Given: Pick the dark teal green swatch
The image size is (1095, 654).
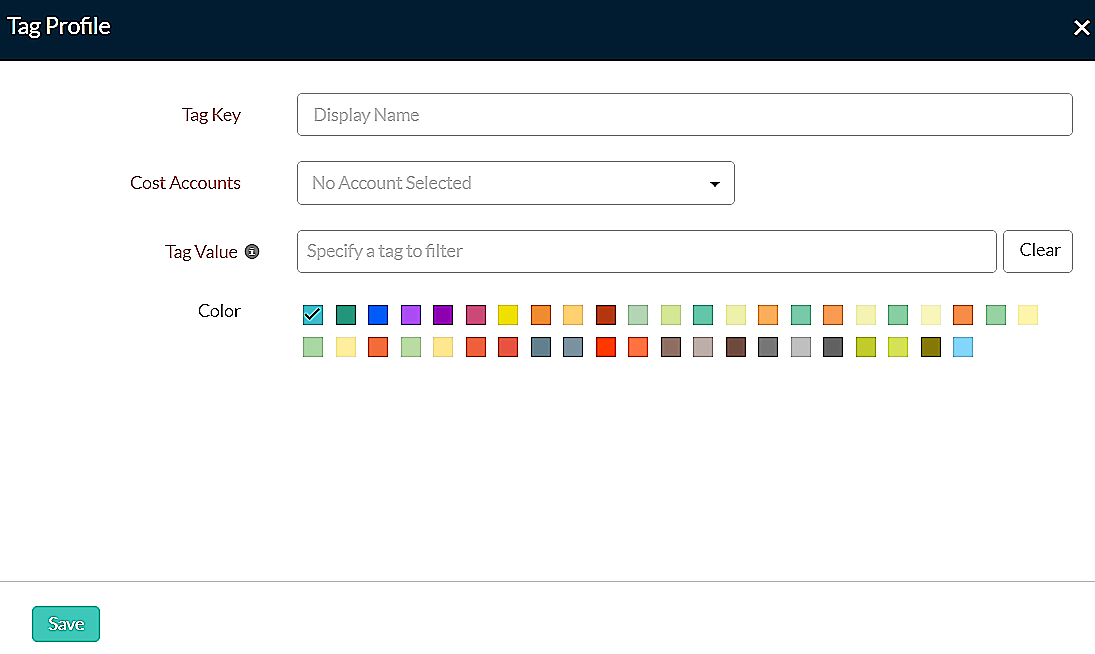Looking at the screenshot, I should pyautogui.click(x=346, y=315).
